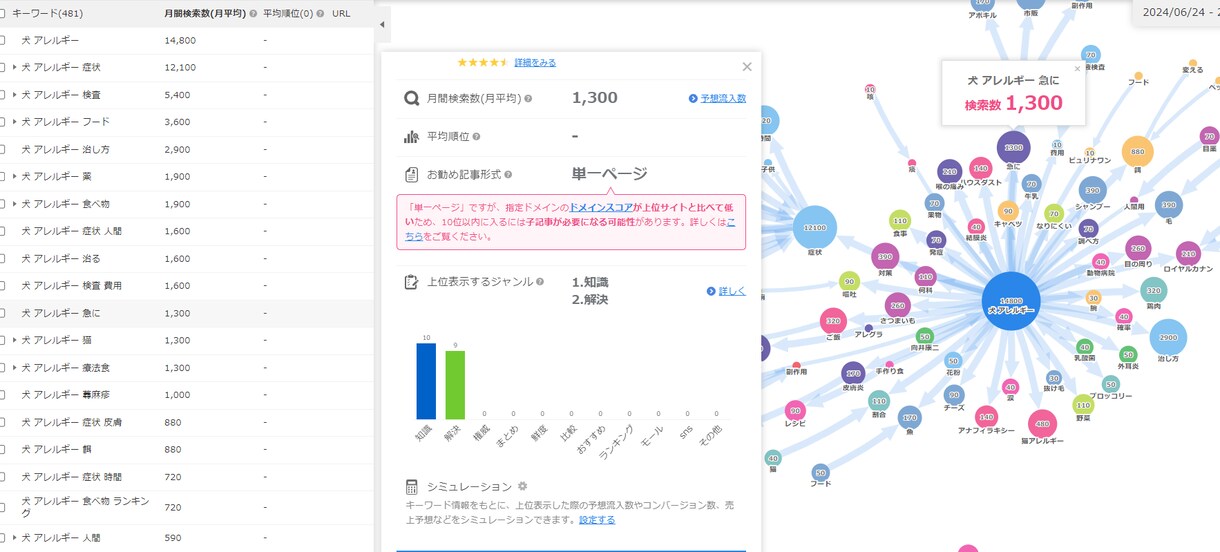Screen dimensions: 1220x552
Task: Sort by URL column header
Action: coord(341,14)
